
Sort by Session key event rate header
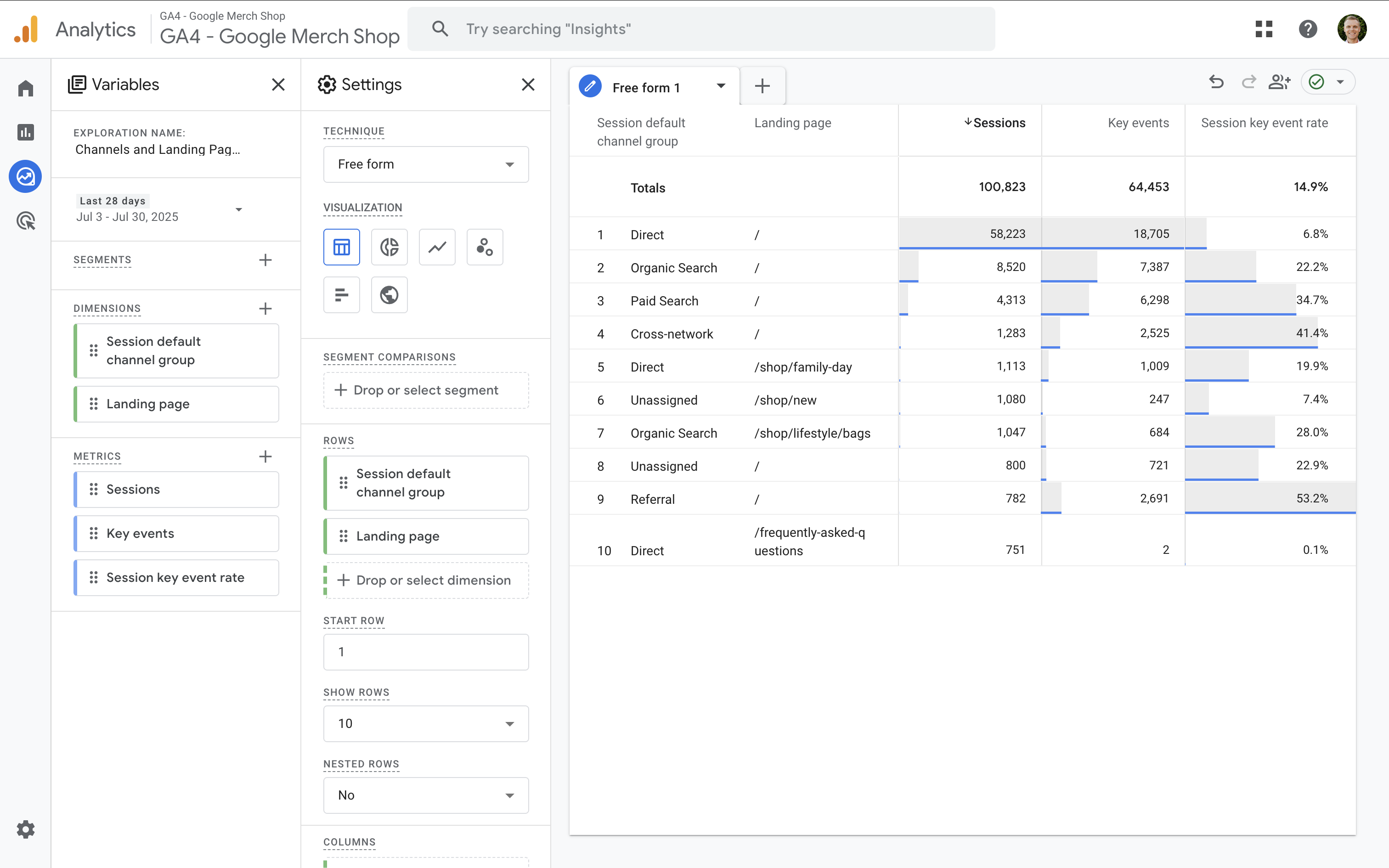tap(1265, 123)
